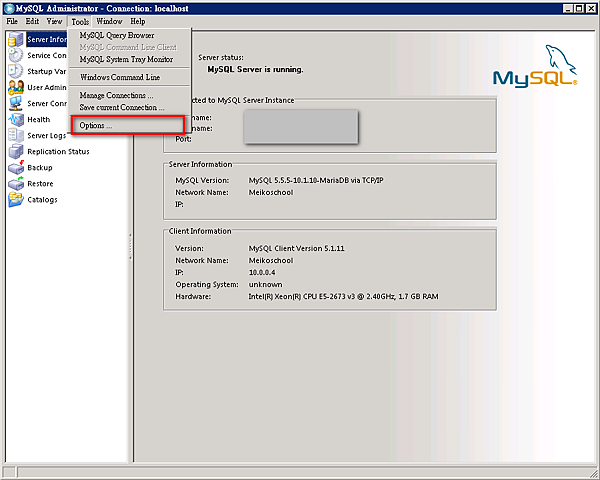Click 'MySQL Client Version 5.1.11' text
This screenshot has width=600, height=480.
tap(297, 248)
